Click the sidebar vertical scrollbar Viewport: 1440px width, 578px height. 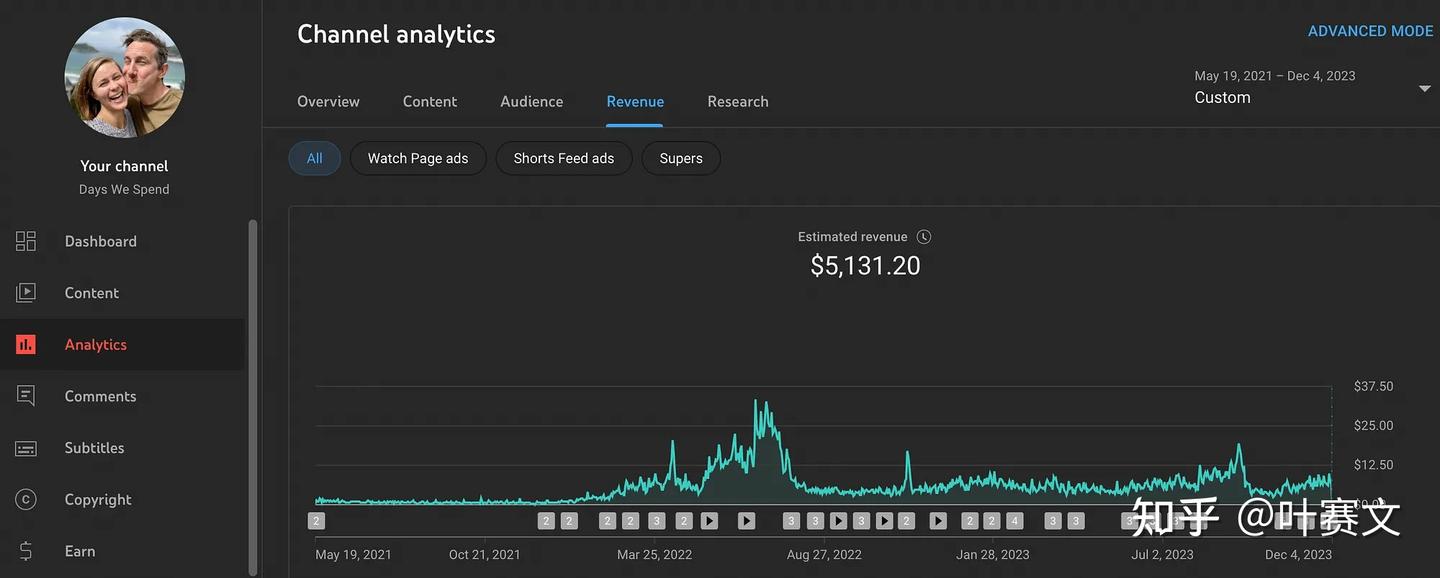pos(253,398)
